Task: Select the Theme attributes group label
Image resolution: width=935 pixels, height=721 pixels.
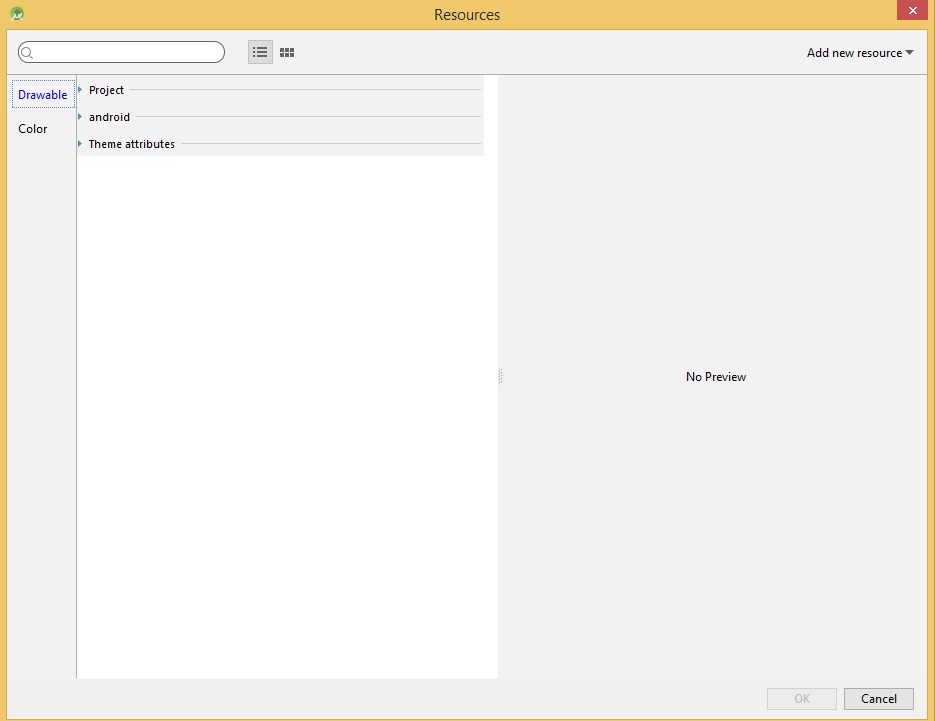Action: 131,144
